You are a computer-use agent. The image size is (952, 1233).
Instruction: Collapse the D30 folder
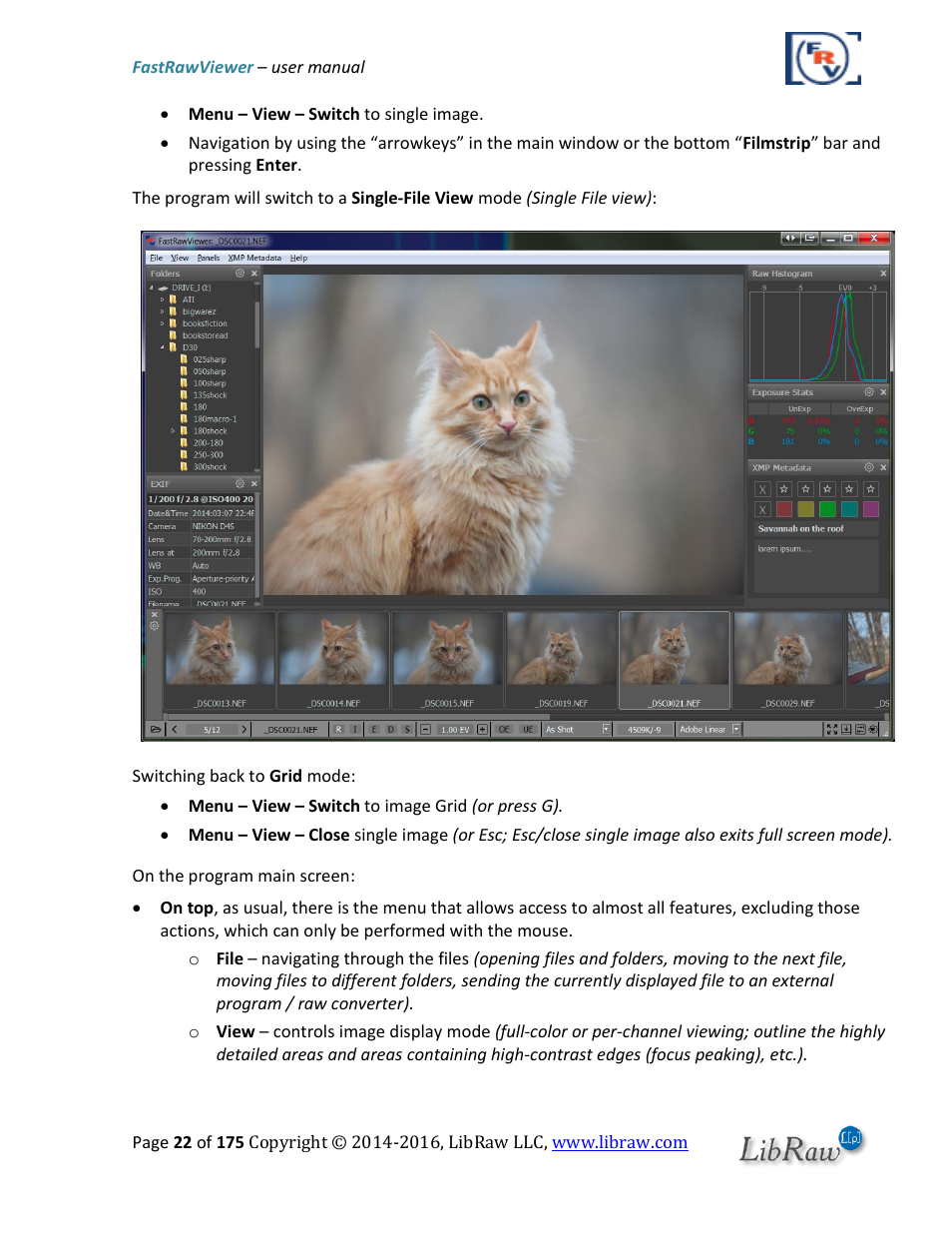(x=162, y=347)
